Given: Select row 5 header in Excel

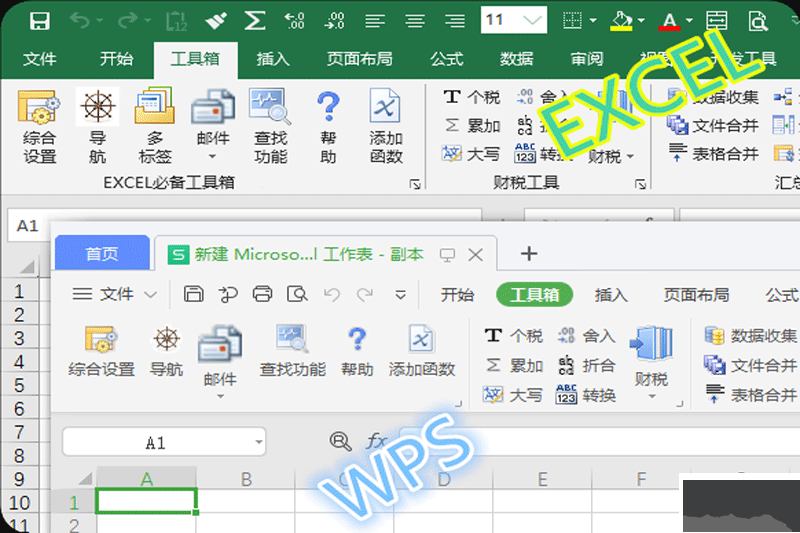Looking at the screenshot, I should click(x=19, y=385).
